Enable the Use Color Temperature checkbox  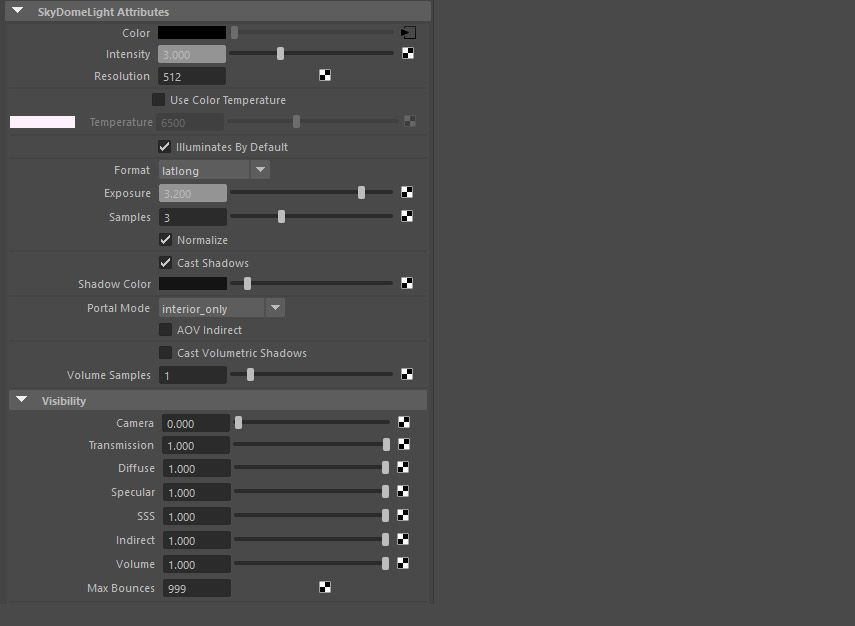click(158, 100)
